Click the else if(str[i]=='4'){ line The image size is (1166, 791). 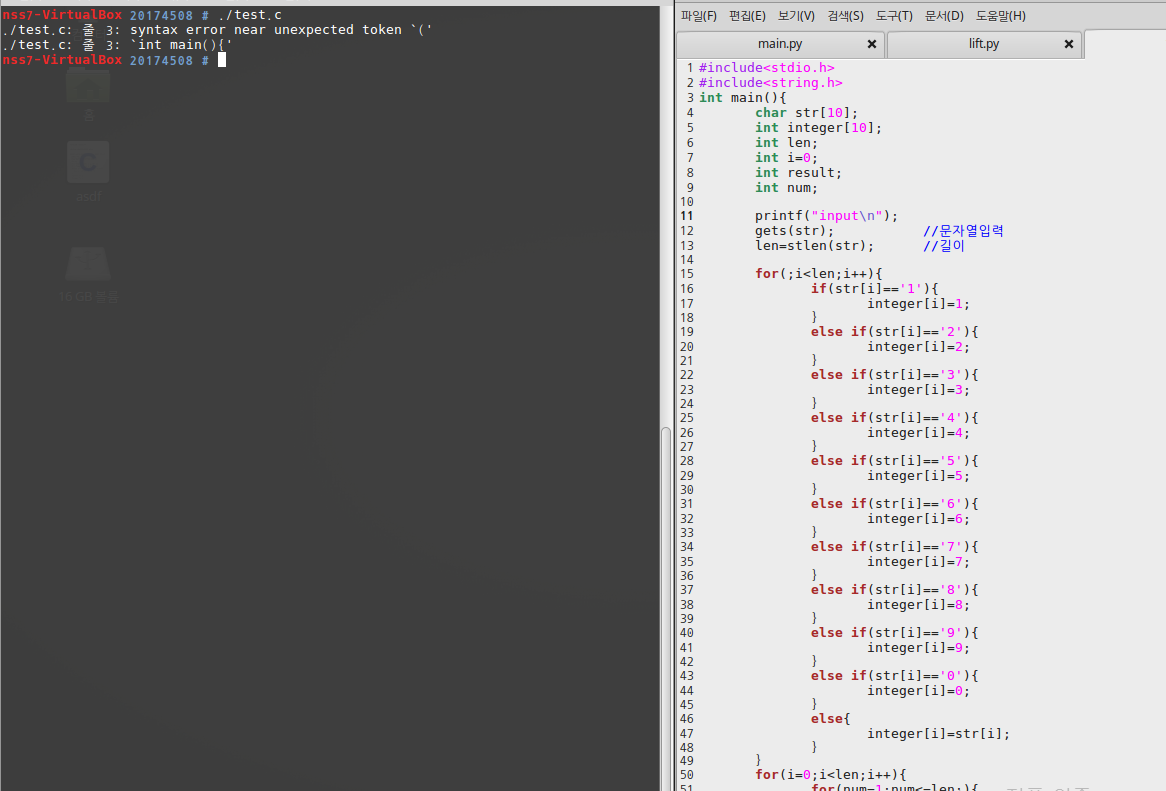pos(895,418)
